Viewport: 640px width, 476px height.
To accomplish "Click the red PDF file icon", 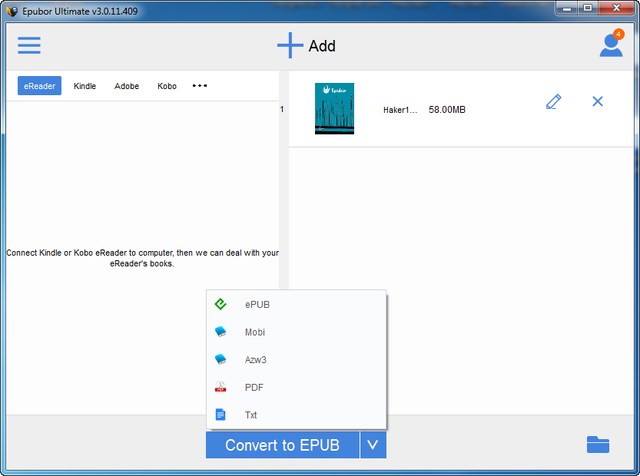I will (x=220, y=387).
